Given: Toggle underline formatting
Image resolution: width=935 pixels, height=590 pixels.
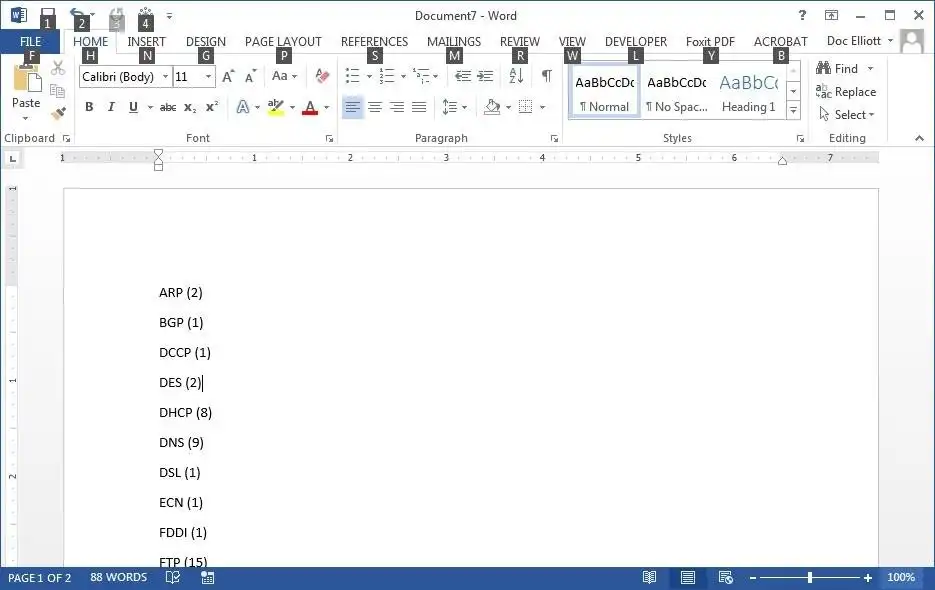Looking at the screenshot, I should tap(133, 107).
